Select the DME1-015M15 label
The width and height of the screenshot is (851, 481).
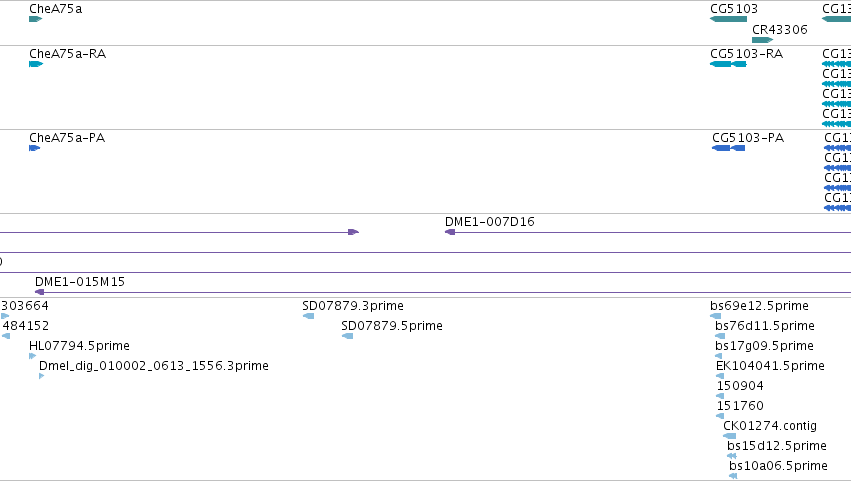(x=80, y=282)
